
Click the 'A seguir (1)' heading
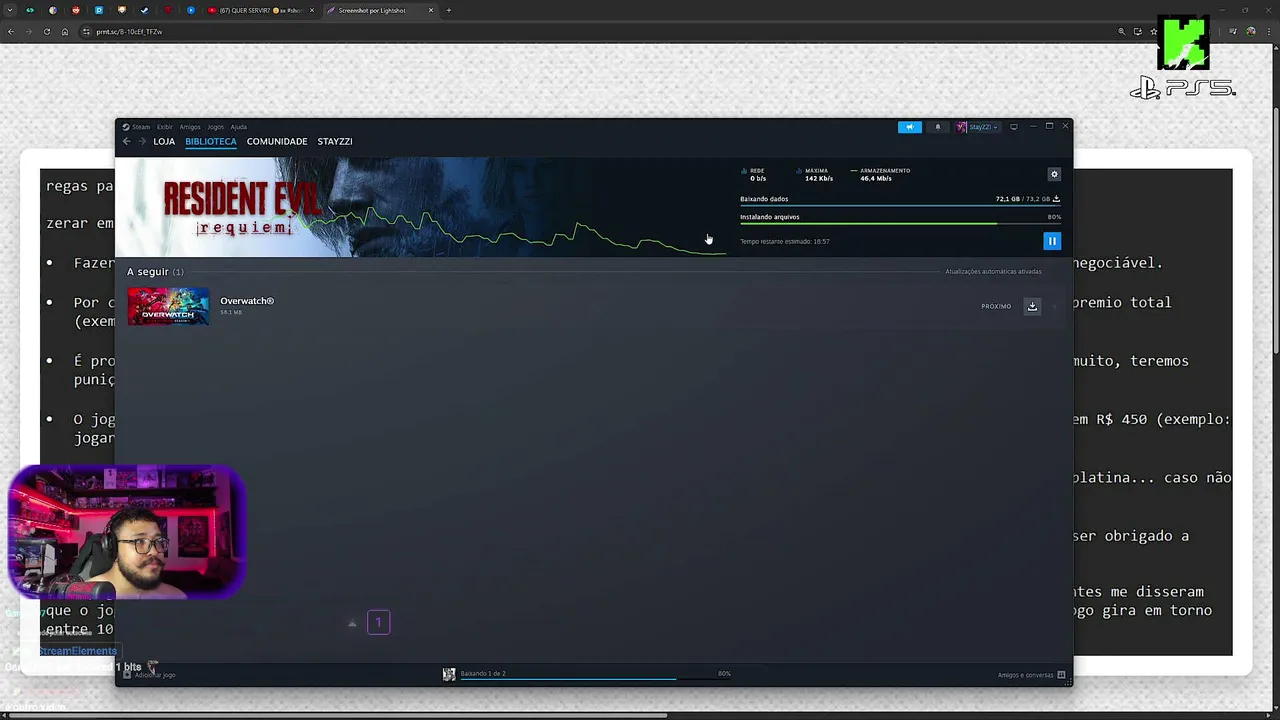[155, 272]
